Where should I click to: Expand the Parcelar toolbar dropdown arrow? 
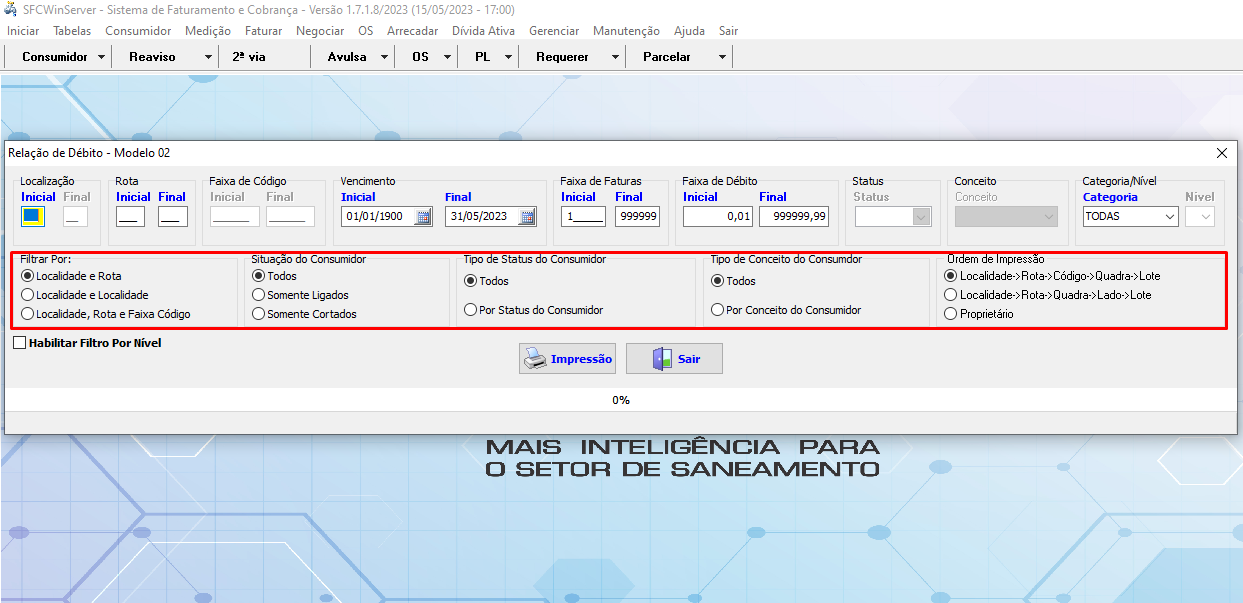click(722, 57)
